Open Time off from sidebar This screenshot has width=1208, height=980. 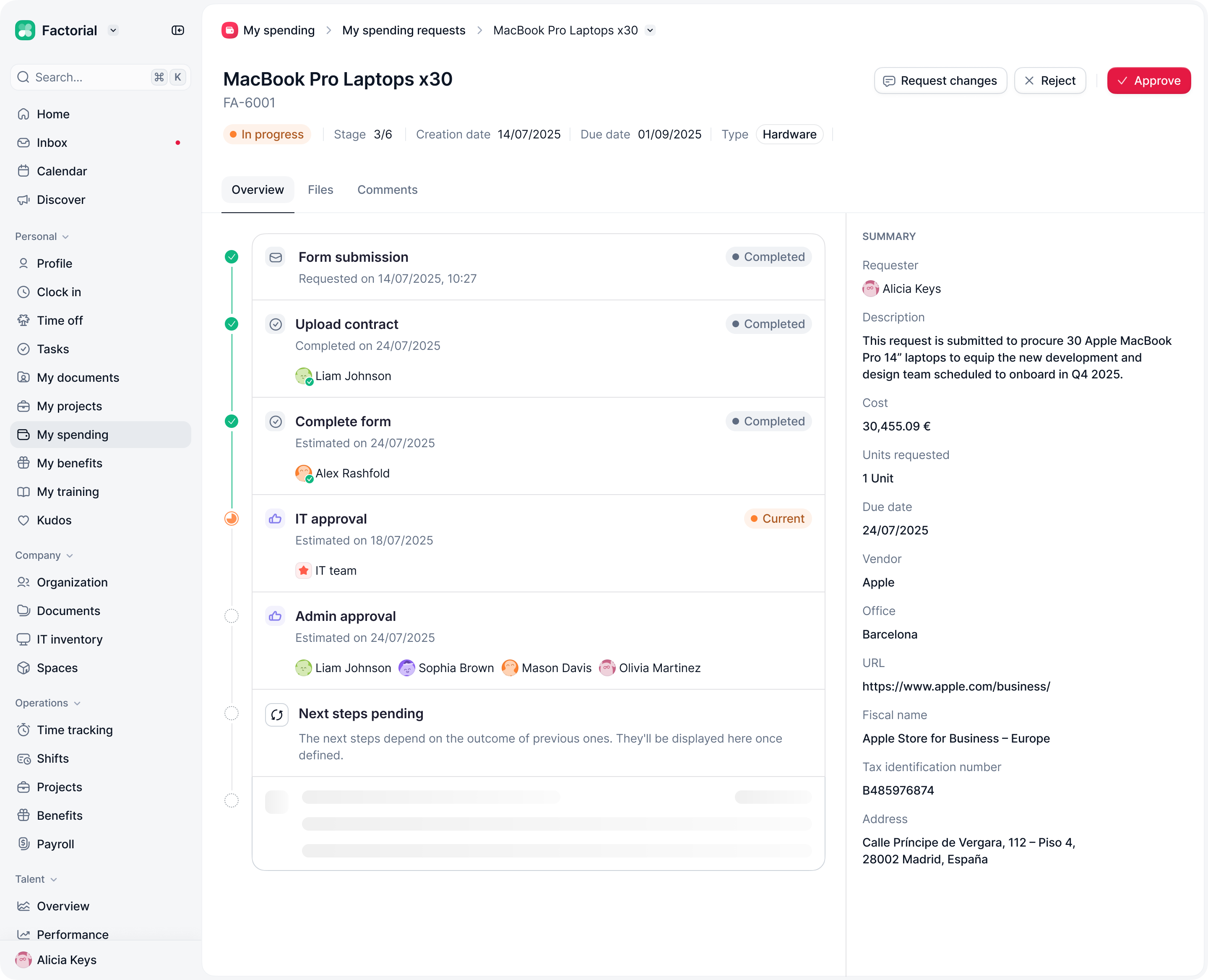pyautogui.click(x=59, y=321)
